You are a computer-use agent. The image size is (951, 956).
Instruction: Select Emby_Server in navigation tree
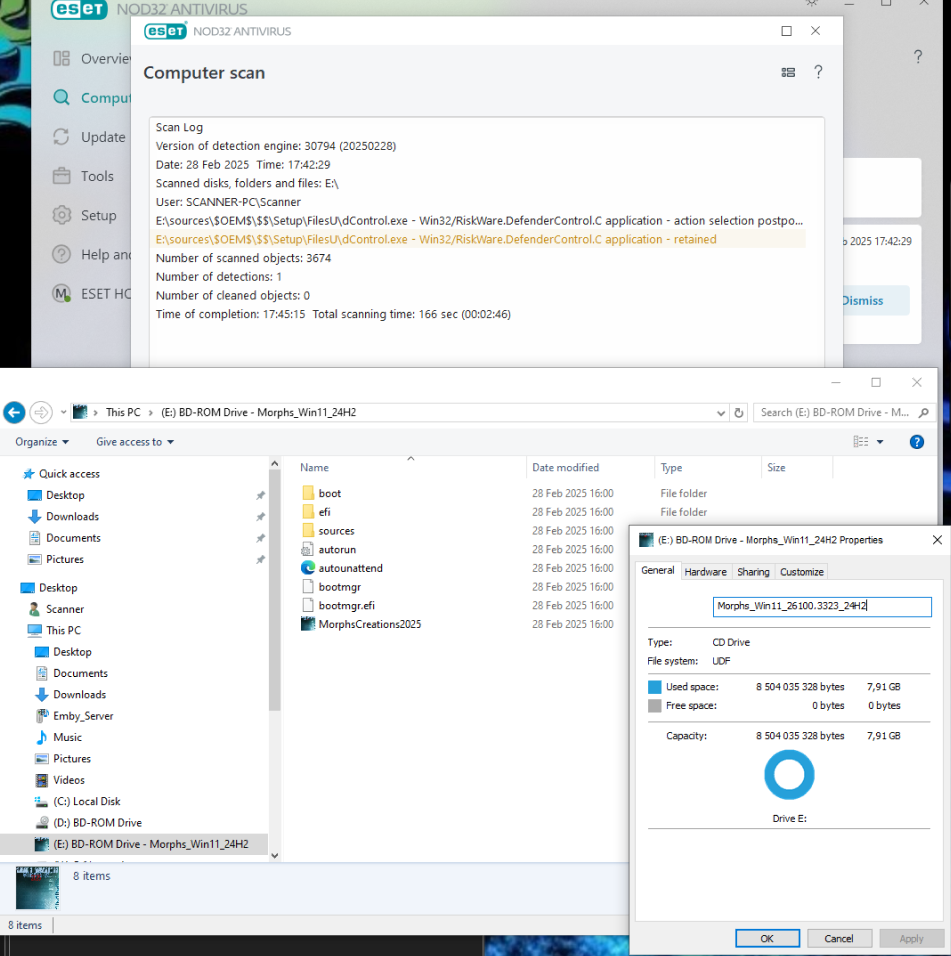83,716
